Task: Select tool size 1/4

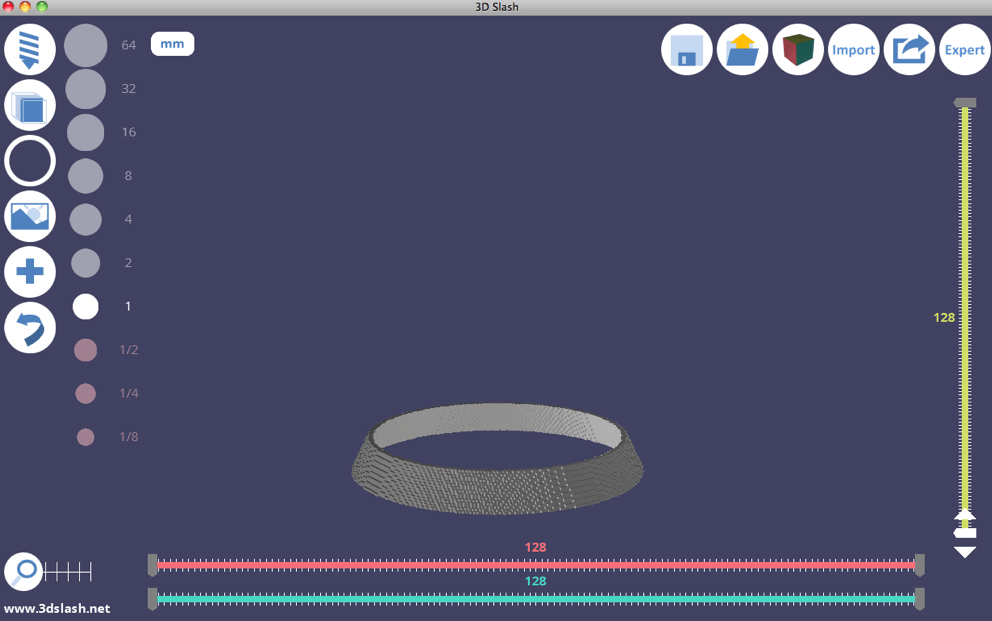Action: click(85, 393)
